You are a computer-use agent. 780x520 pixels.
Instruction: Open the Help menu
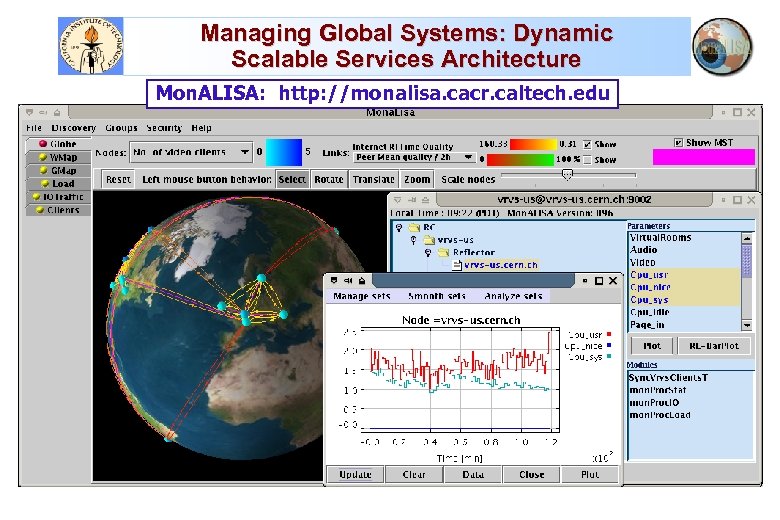coord(201,128)
